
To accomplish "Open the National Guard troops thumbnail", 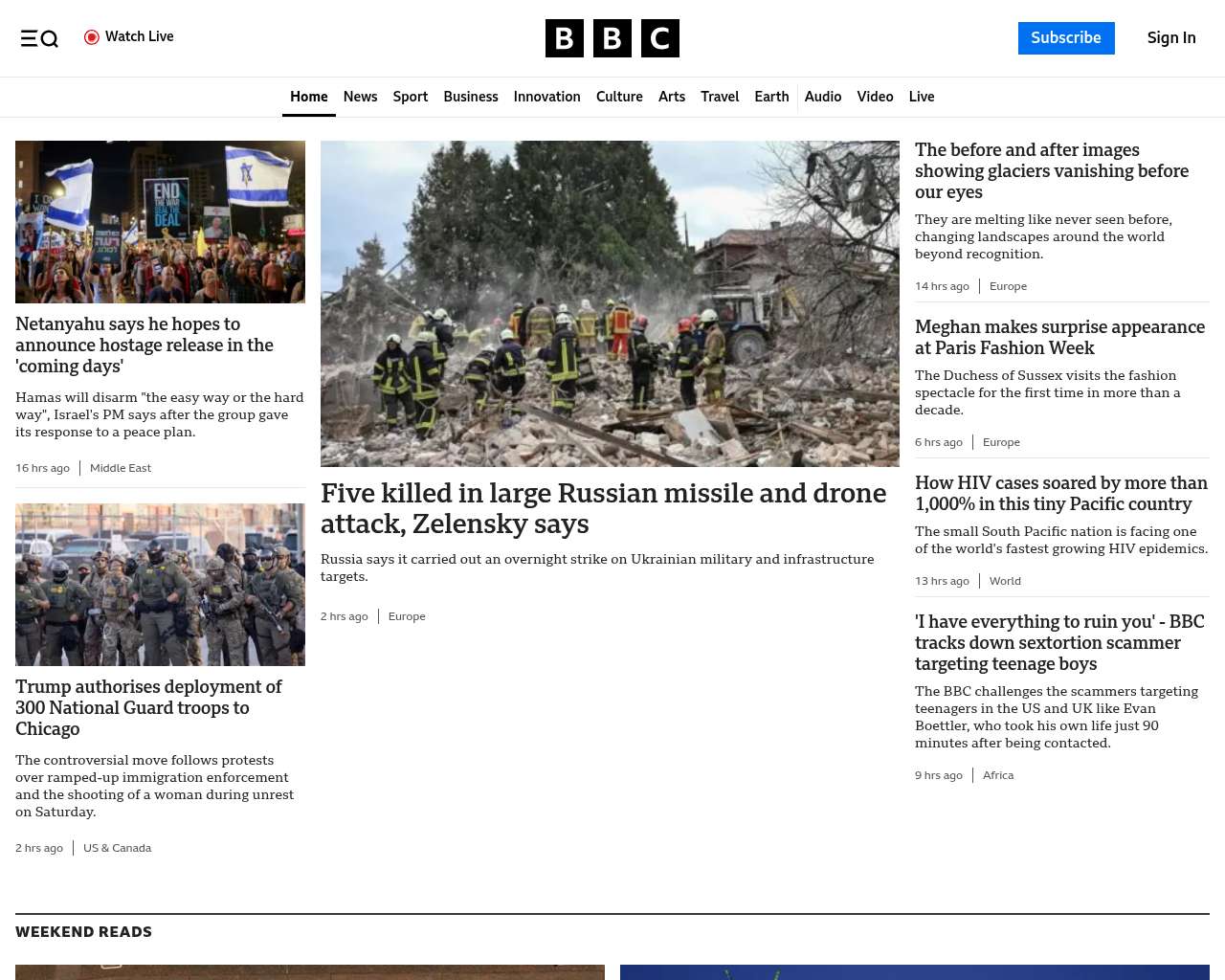I will (x=160, y=585).
